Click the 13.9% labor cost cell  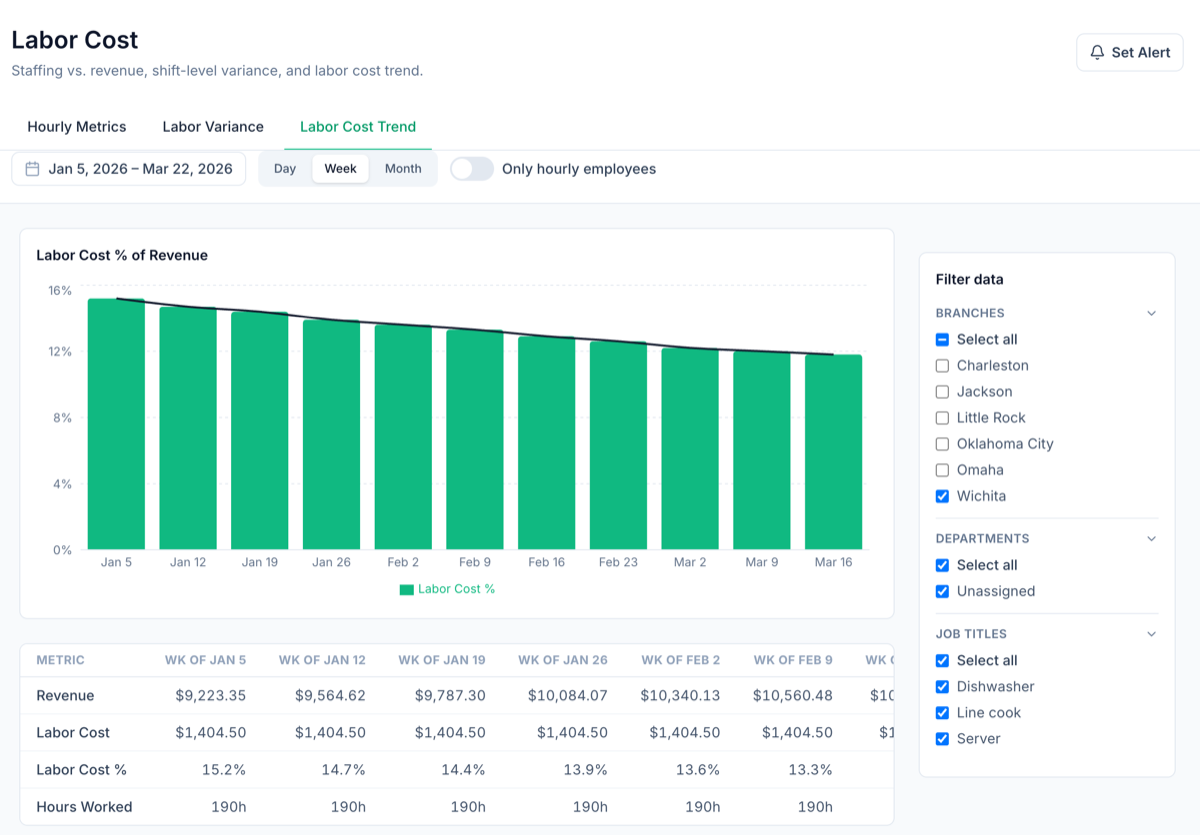[586, 769]
